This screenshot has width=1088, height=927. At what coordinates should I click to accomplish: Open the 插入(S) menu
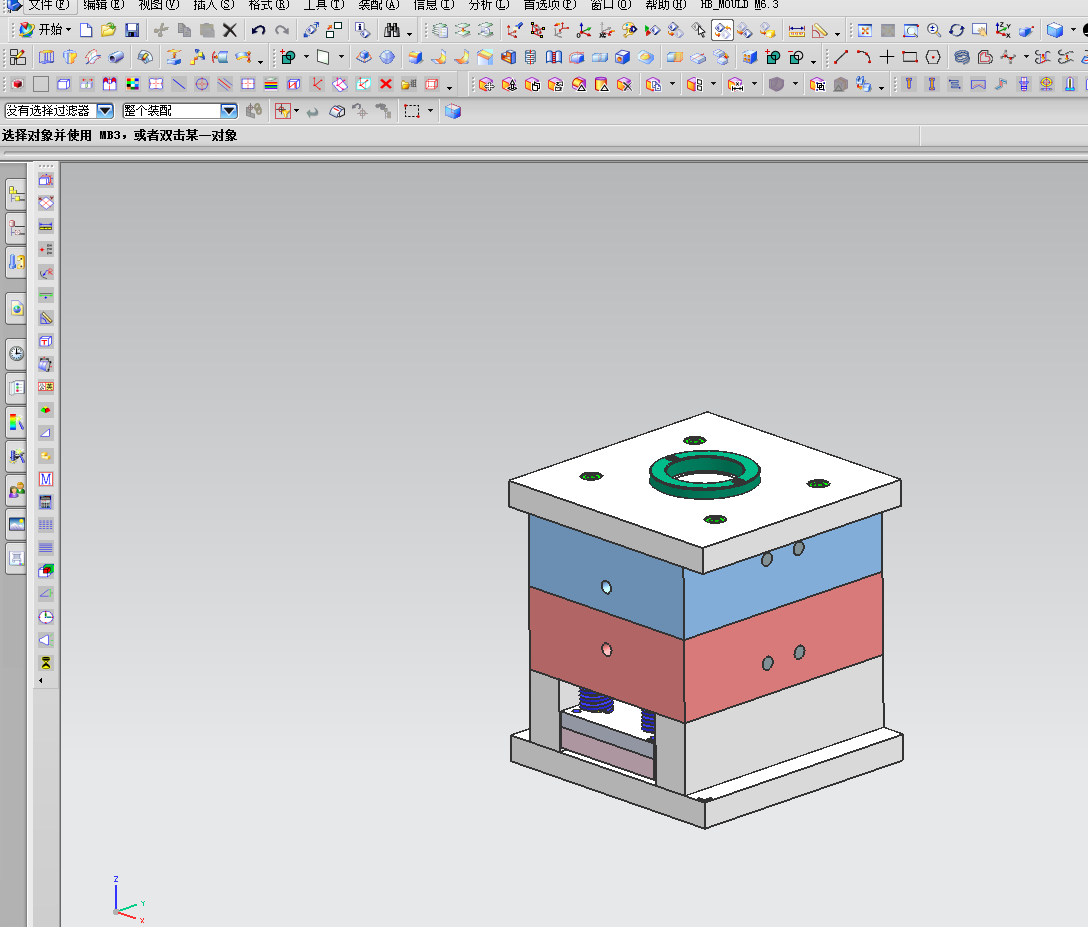click(214, 5)
